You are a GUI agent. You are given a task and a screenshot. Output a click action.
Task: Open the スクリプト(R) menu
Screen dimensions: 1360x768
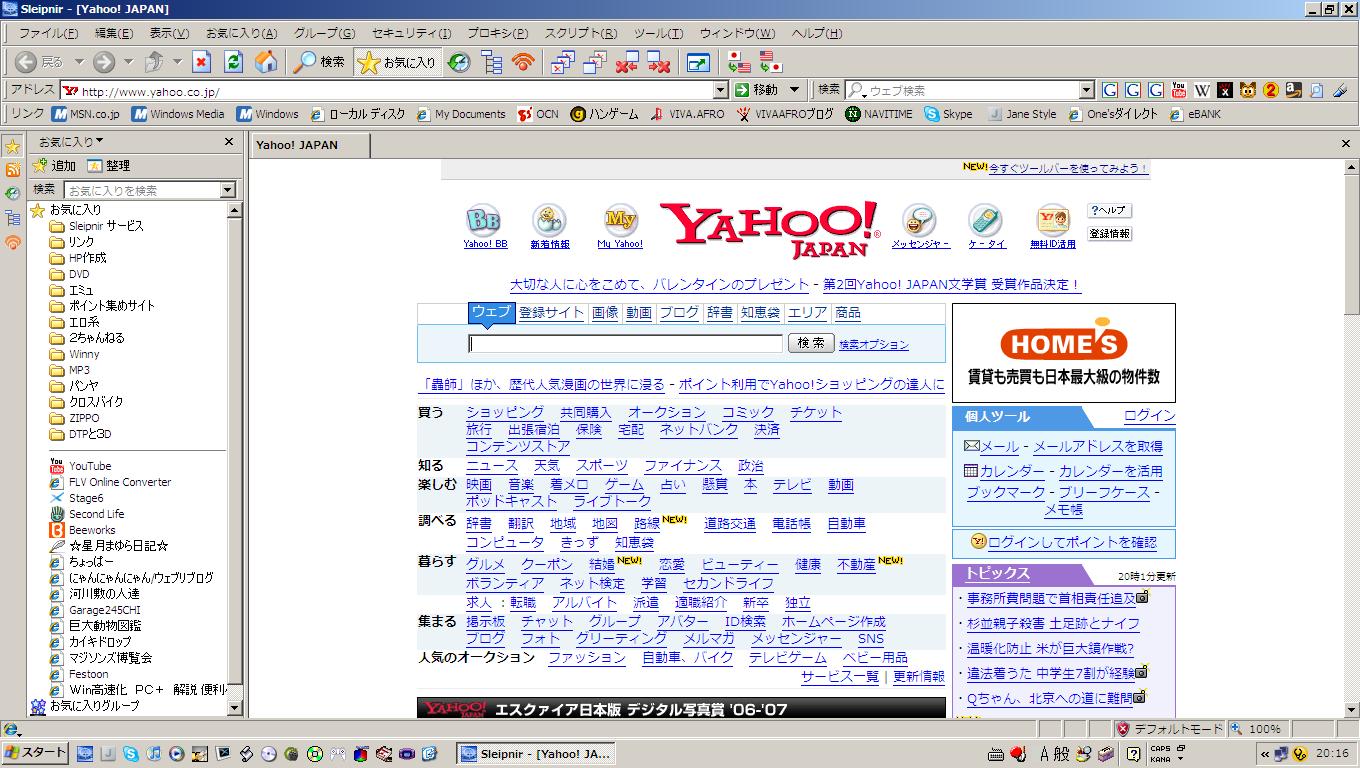(x=580, y=33)
